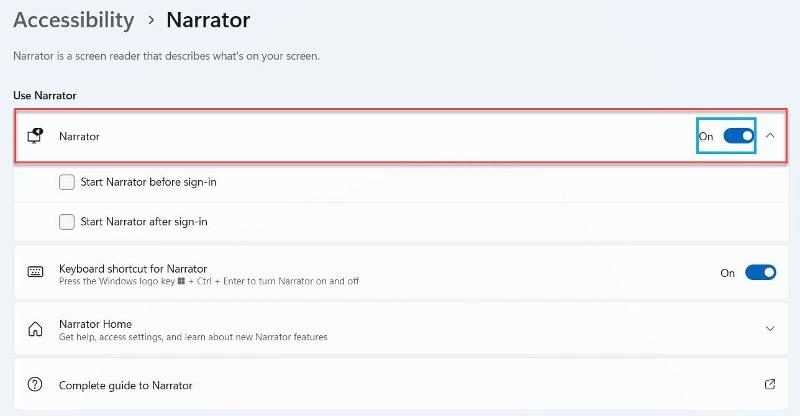800x416 pixels.
Task: Expand the Narrator Home section chevron
Action: [x=770, y=329]
